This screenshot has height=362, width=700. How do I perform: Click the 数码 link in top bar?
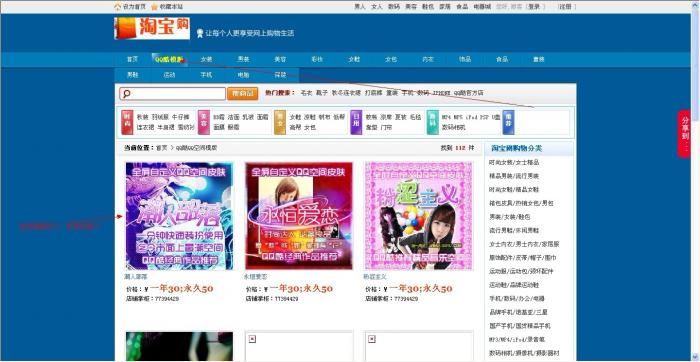tap(394, 7)
